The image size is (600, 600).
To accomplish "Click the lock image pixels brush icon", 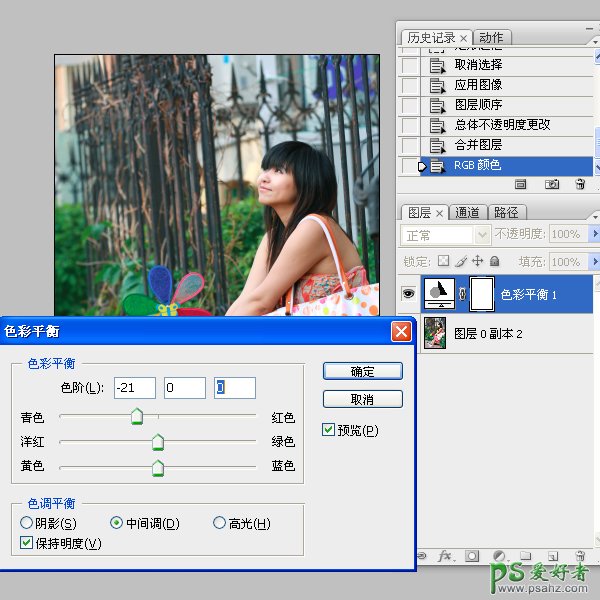I will pos(461,262).
